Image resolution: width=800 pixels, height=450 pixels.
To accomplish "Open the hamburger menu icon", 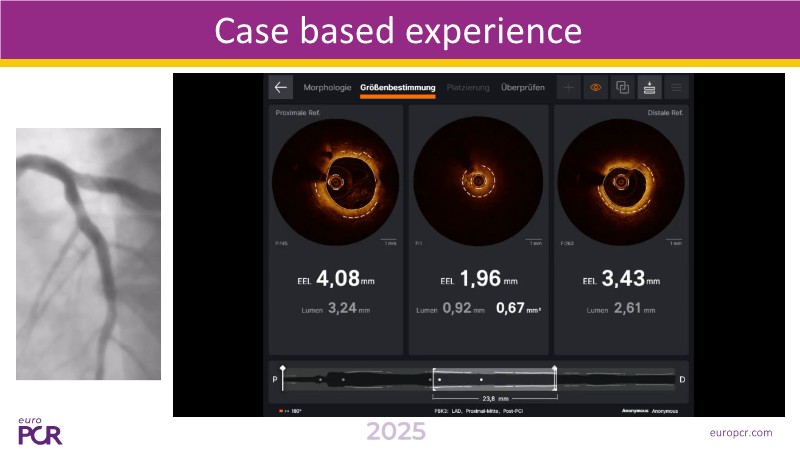I will coord(676,88).
